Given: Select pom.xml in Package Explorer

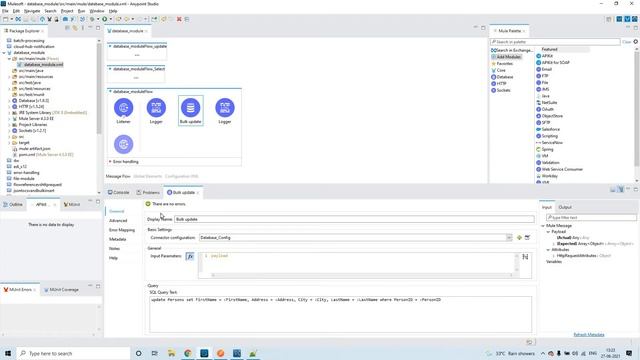Looking at the screenshot, I should pos(43,155).
